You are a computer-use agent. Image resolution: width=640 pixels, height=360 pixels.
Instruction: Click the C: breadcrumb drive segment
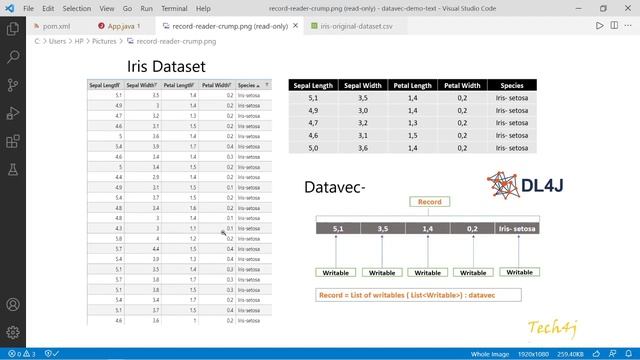pos(37,41)
